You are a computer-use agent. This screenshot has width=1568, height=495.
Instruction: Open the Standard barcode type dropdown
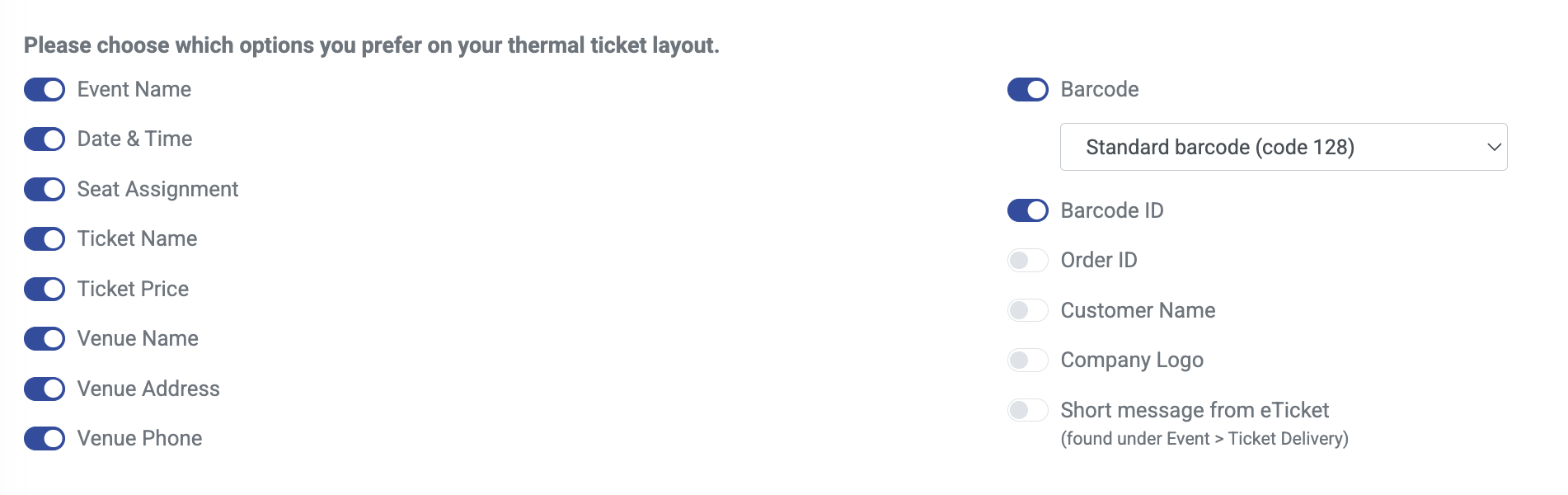click(x=1270, y=147)
